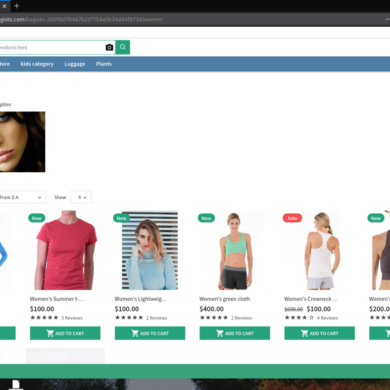
Task: Click the red Sale badge on Crewneck
Action: (x=292, y=218)
